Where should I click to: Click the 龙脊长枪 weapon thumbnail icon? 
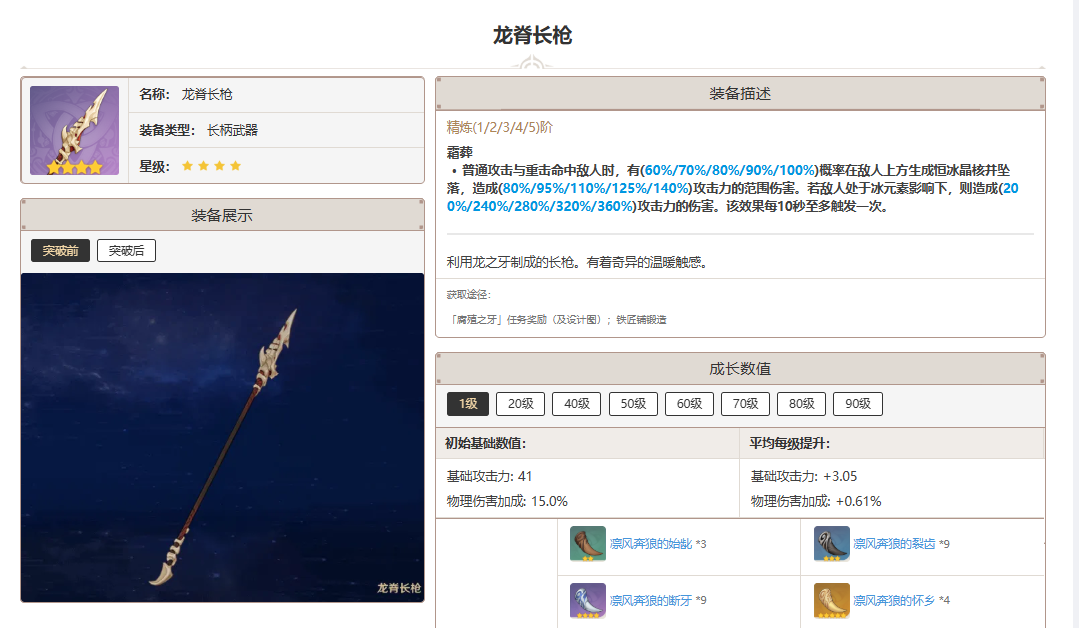point(73,130)
